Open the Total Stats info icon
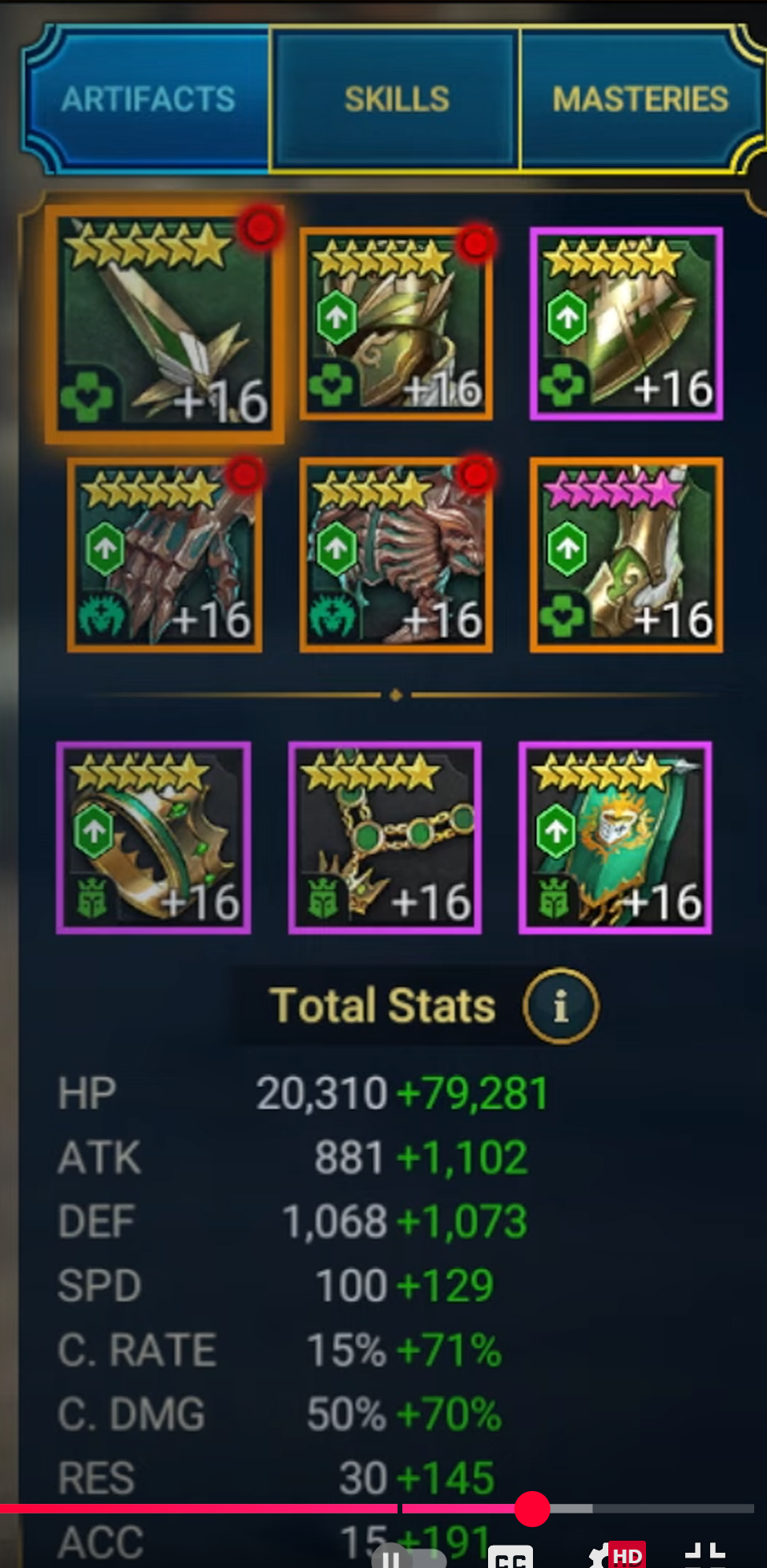Viewport: 767px width, 1568px height. point(560,1005)
